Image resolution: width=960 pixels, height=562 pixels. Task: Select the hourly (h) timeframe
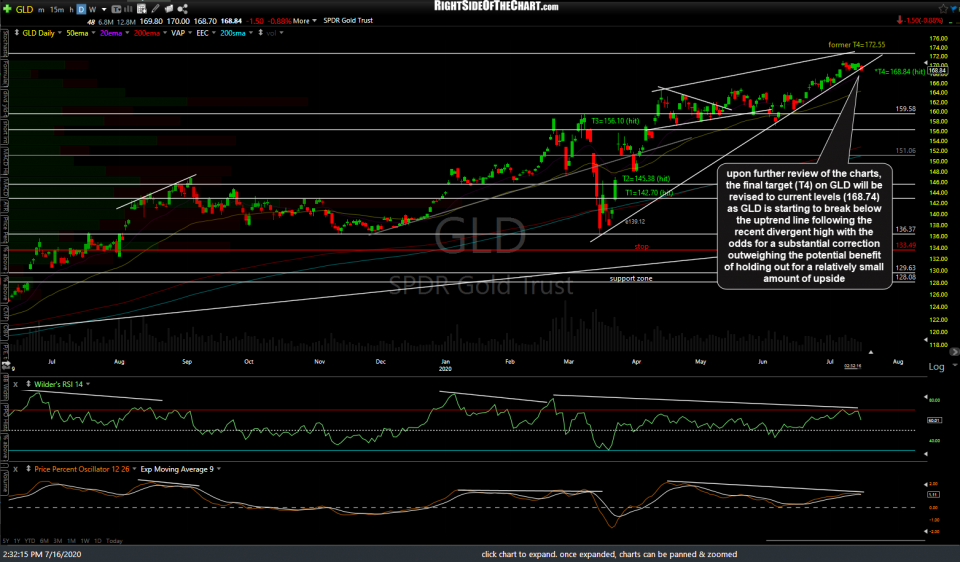pos(72,9)
